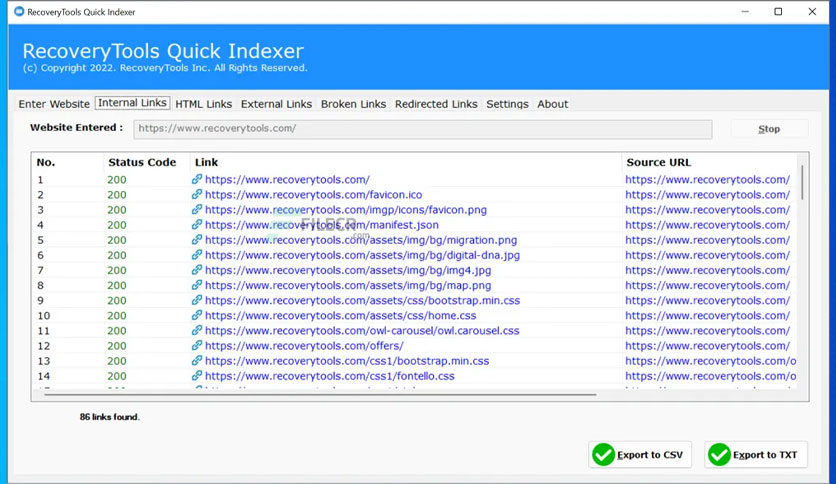Click the '86 links found.' status text

[109, 417]
